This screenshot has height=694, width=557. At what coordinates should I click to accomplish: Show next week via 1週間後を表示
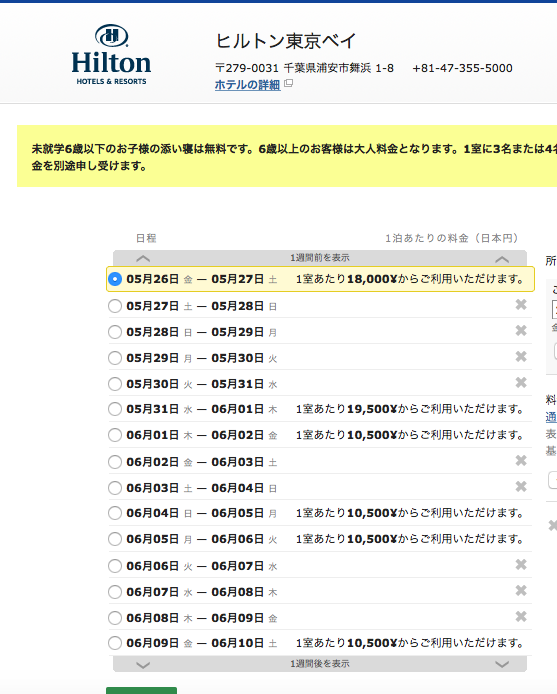[320, 663]
